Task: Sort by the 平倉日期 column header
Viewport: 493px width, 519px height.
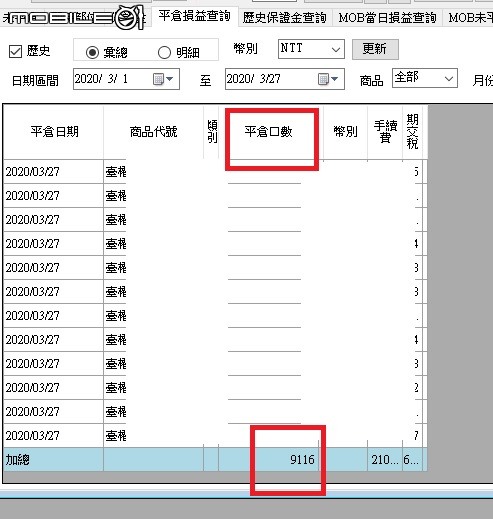Action: [54, 132]
